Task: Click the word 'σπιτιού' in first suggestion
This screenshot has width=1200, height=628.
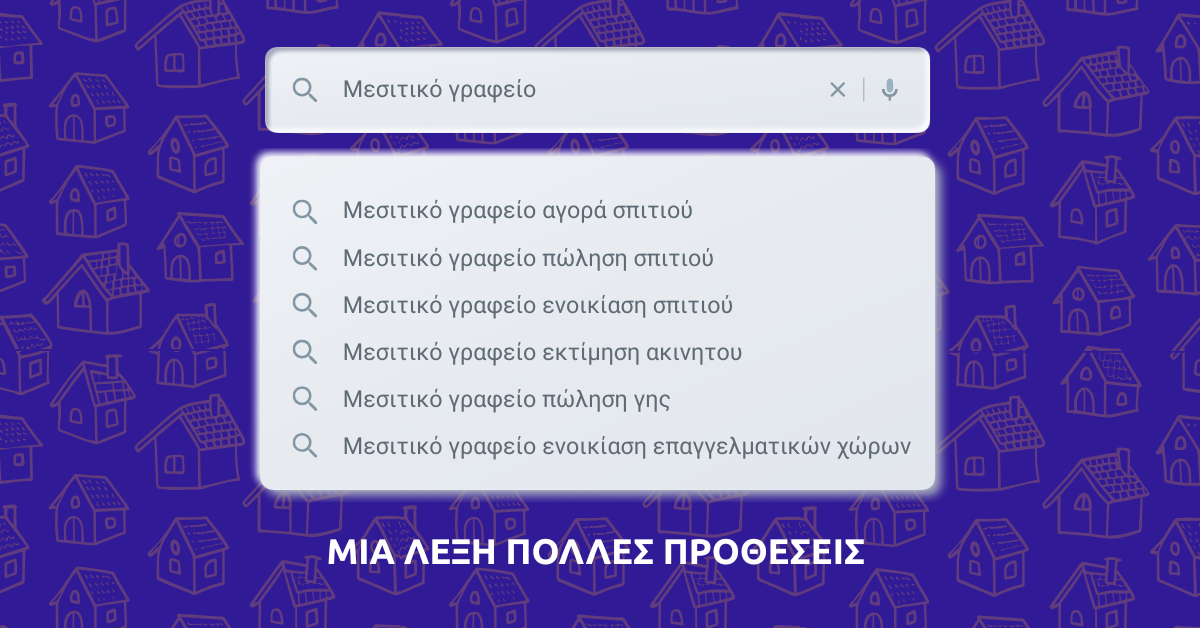Action: pyautogui.click(x=654, y=211)
